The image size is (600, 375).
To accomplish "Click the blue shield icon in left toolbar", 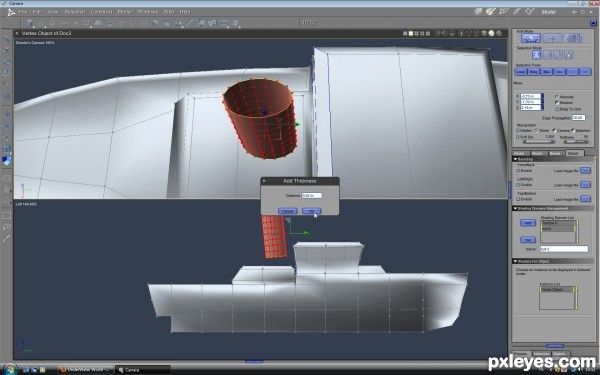I will tap(7, 161).
